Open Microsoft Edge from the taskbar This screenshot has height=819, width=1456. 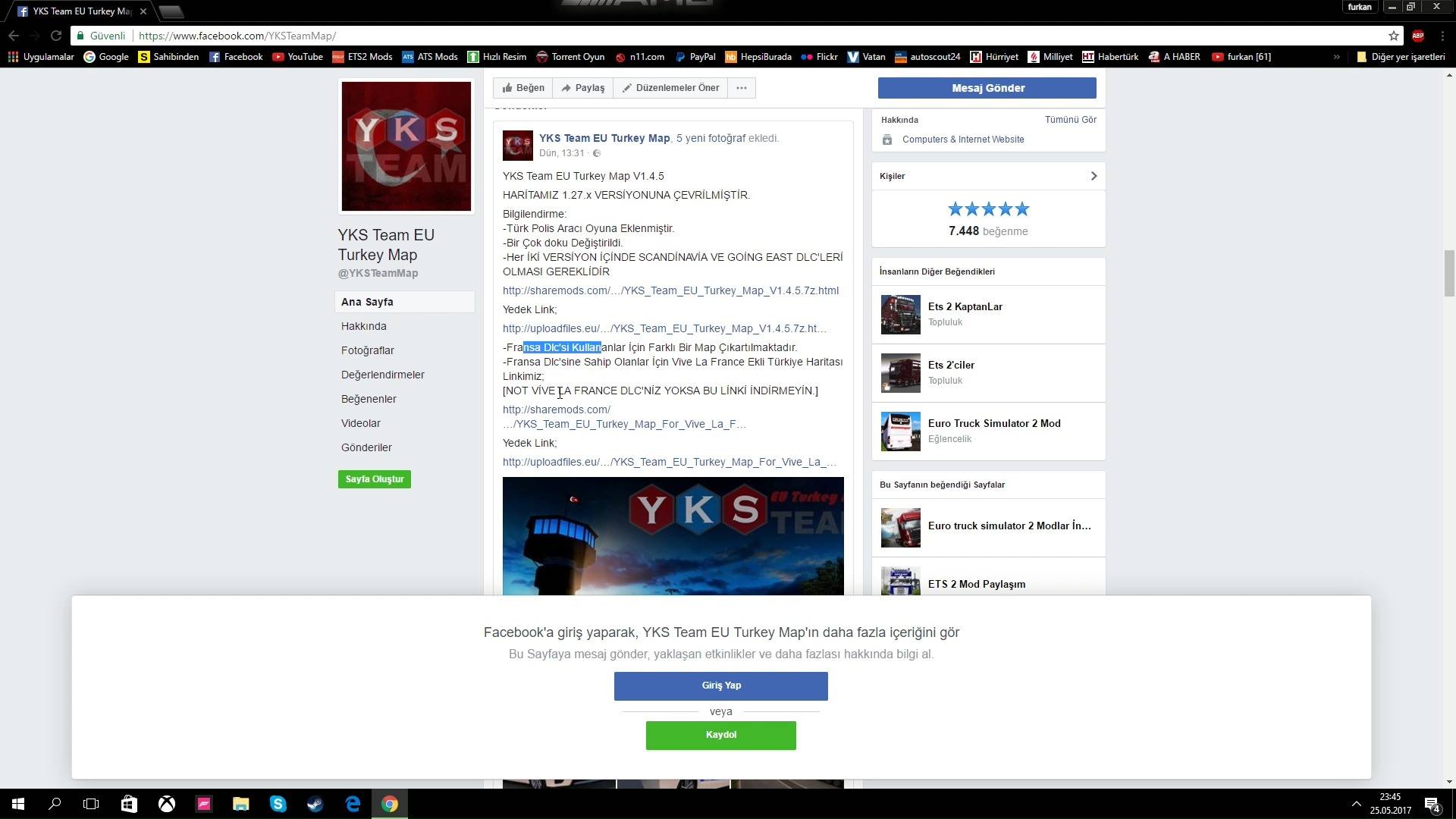(352, 804)
